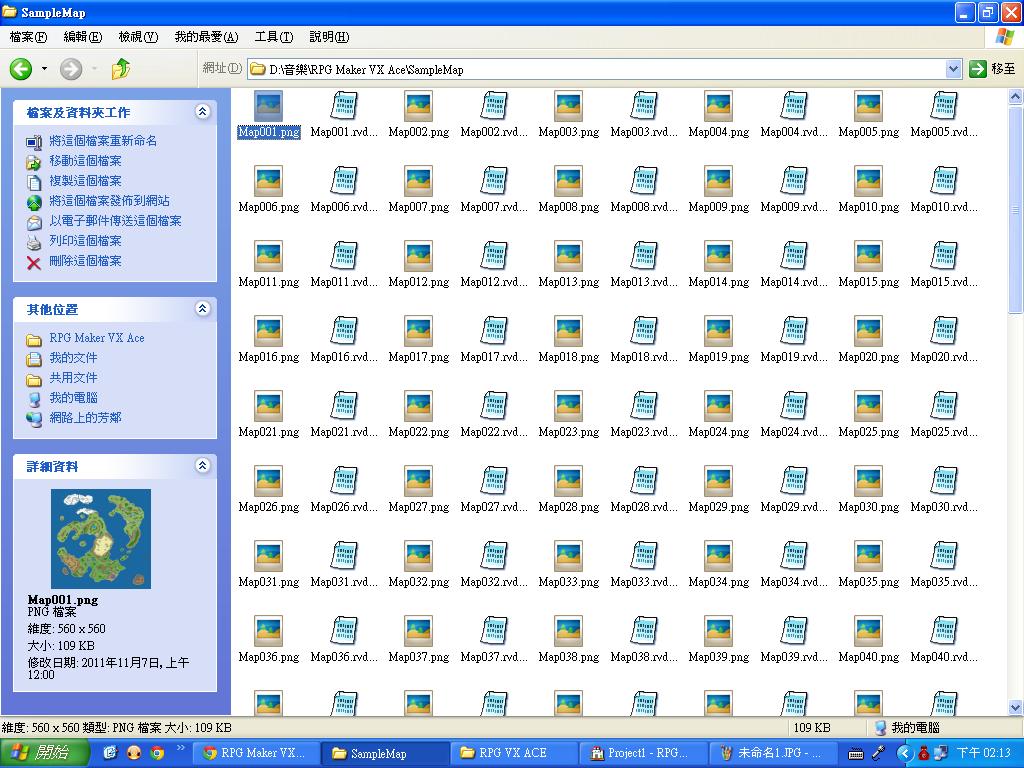The image size is (1024, 768).
Task: Switch to Project1 - RPG taskbar window
Action: 643,753
